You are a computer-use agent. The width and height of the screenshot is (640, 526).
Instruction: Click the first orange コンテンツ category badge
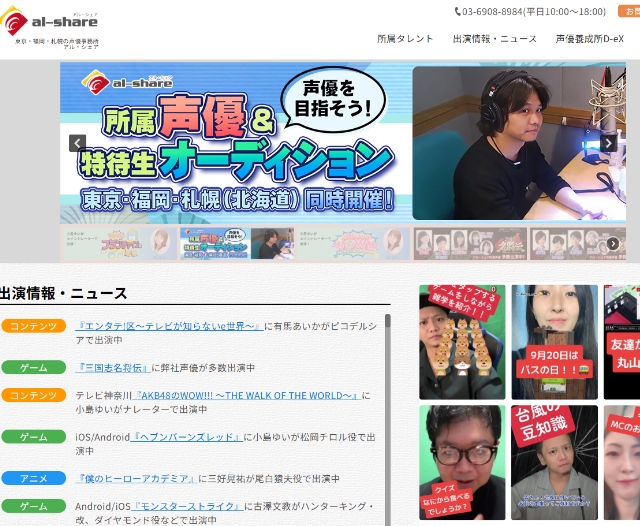33,326
